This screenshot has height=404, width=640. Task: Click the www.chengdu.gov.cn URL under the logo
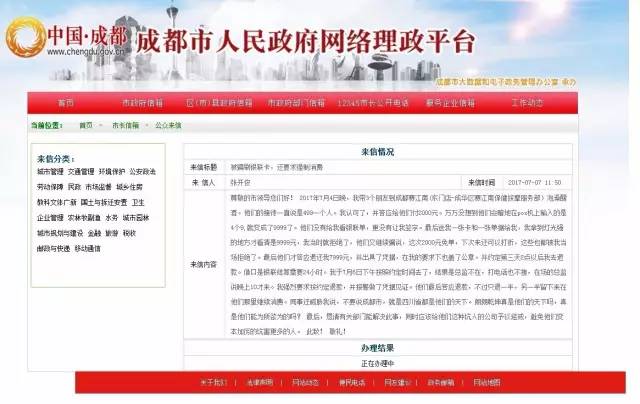tap(85, 52)
